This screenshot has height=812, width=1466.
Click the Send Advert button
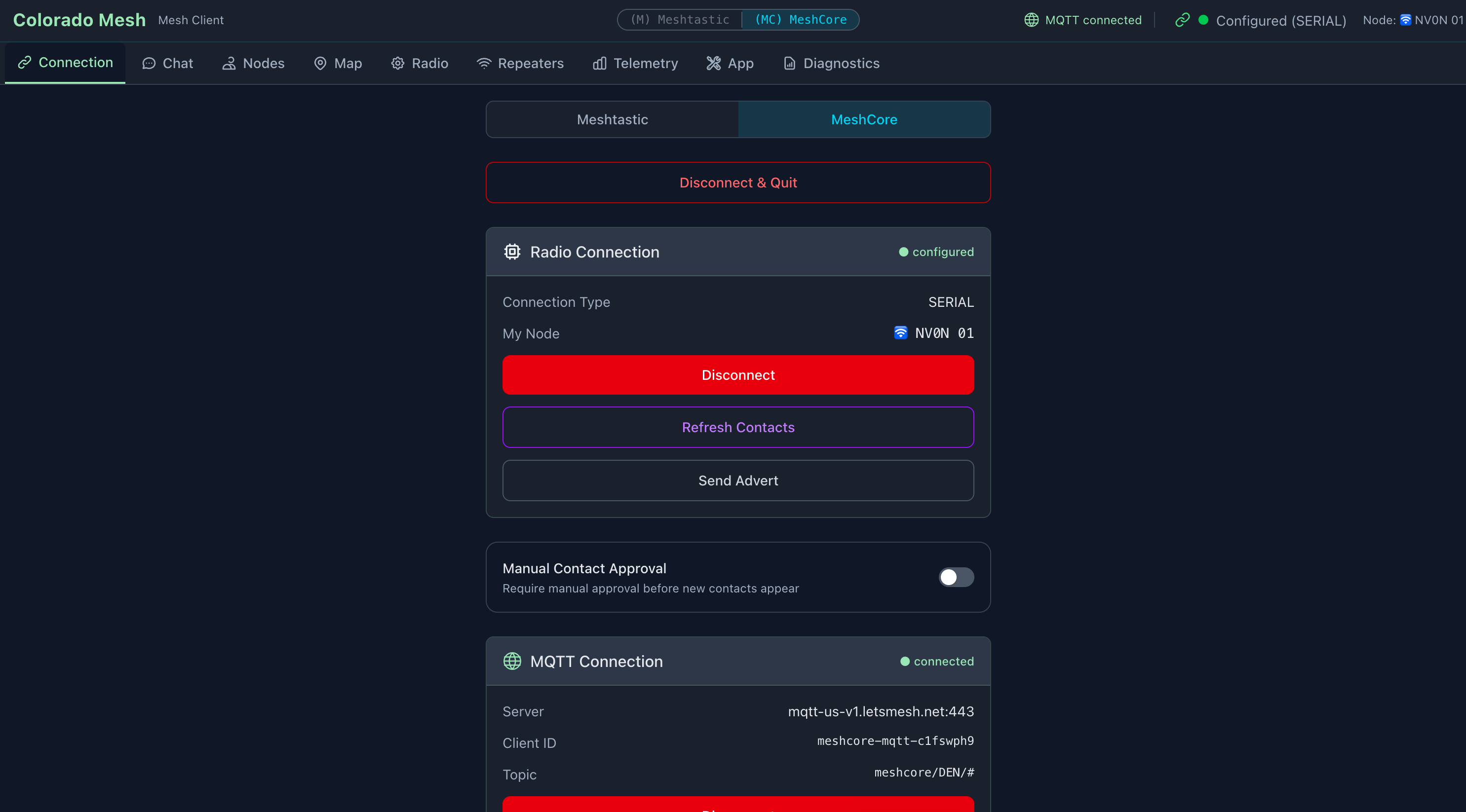pos(738,480)
